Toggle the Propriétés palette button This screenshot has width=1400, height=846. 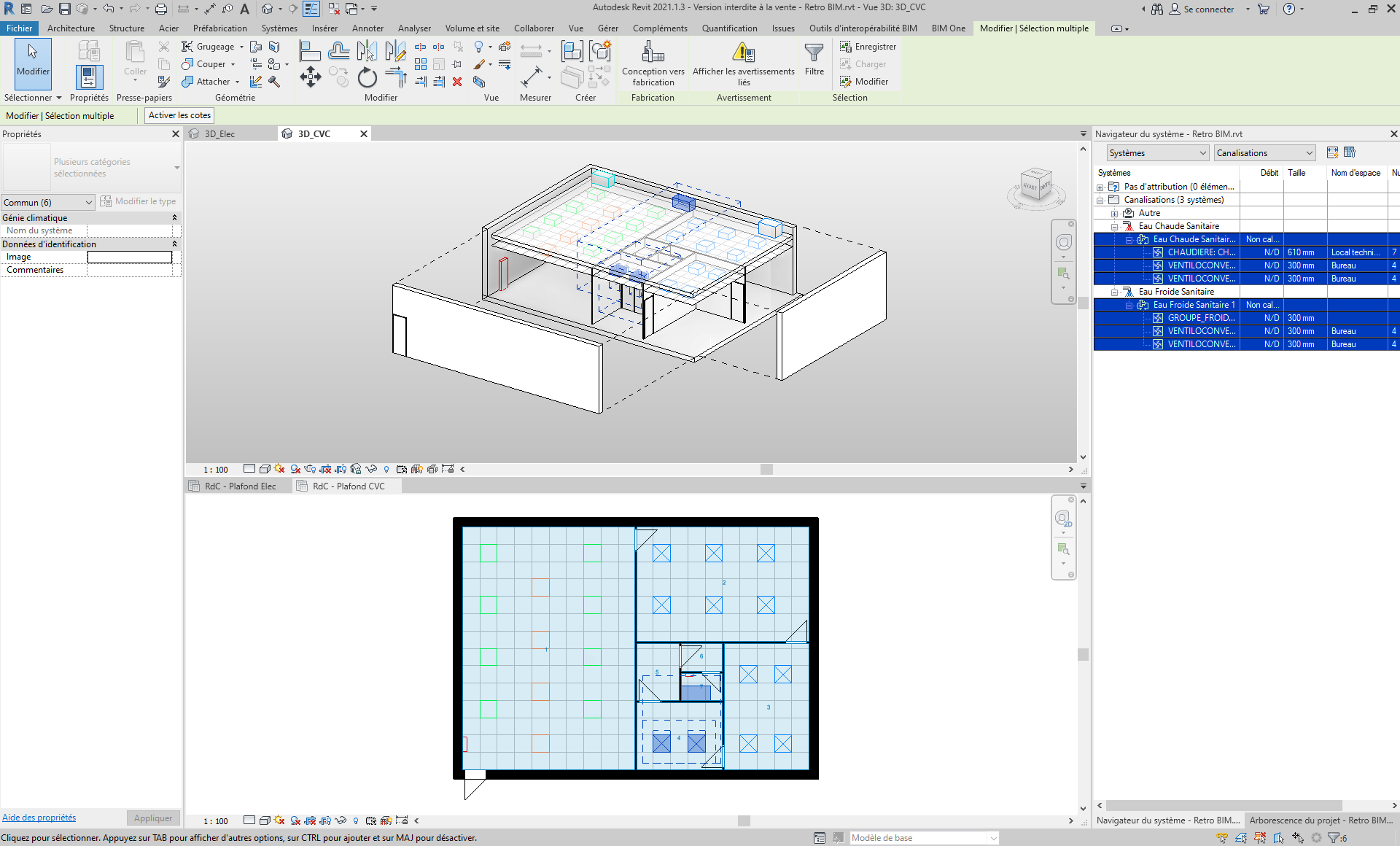point(89,76)
